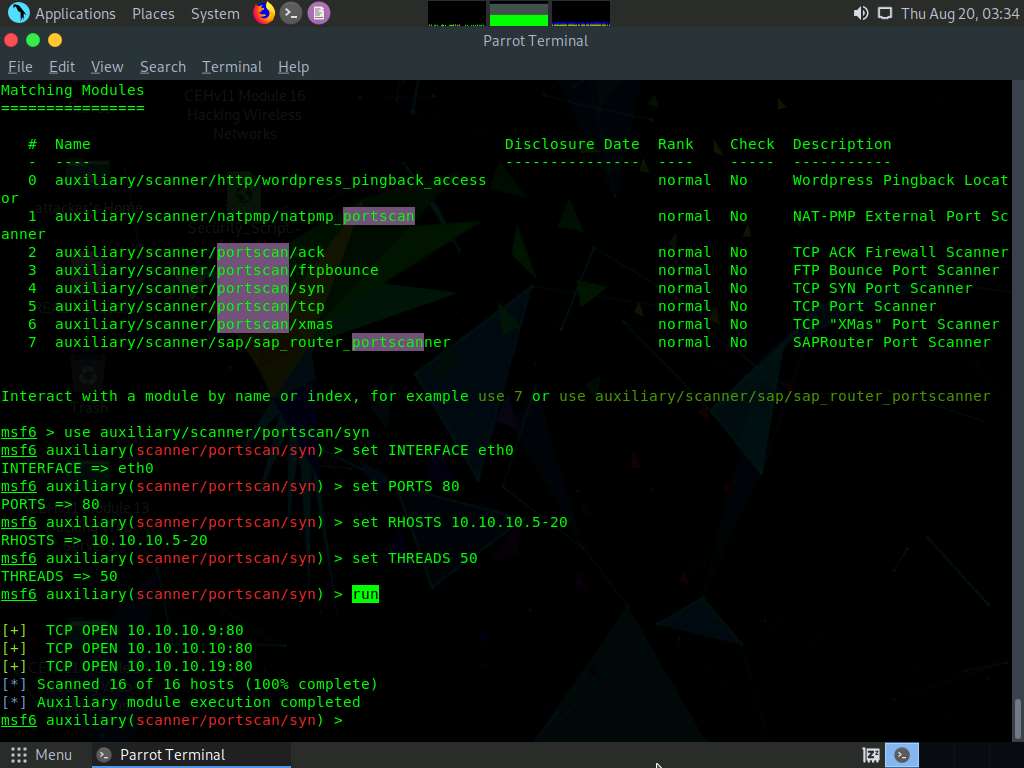Click the red close window button
Viewport: 1024px width, 768px height.
(x=10, y=40)
